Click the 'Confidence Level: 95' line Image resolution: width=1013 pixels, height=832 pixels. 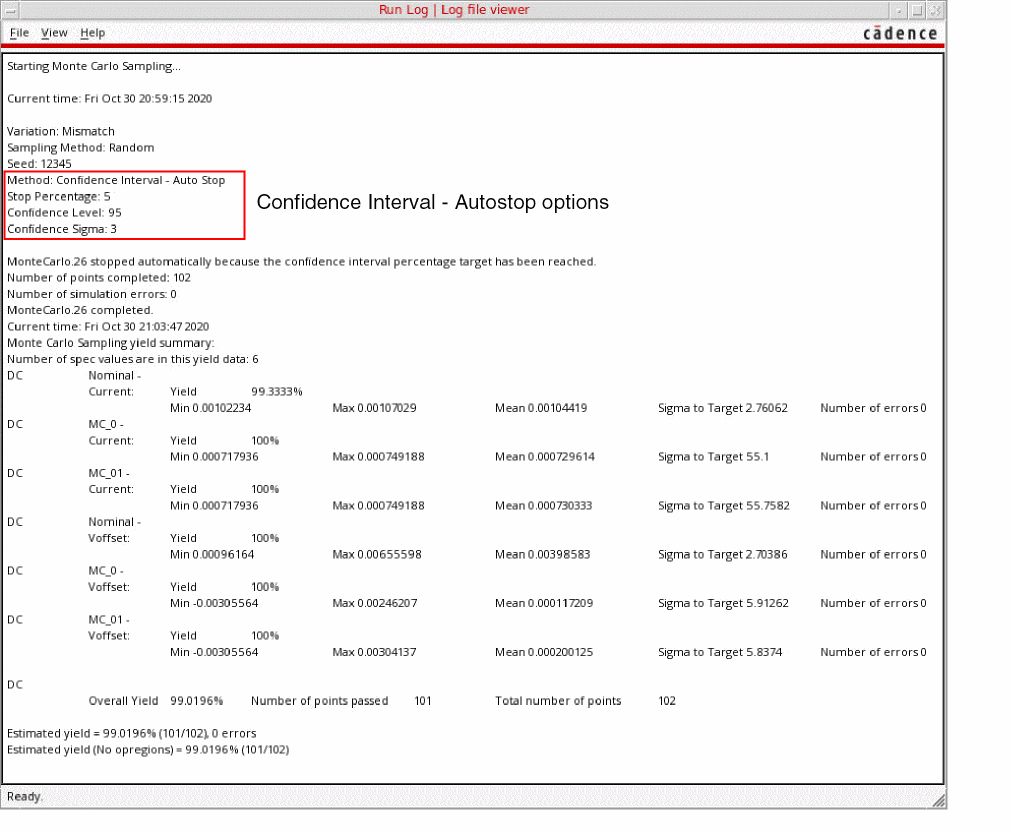click(64, 213)
